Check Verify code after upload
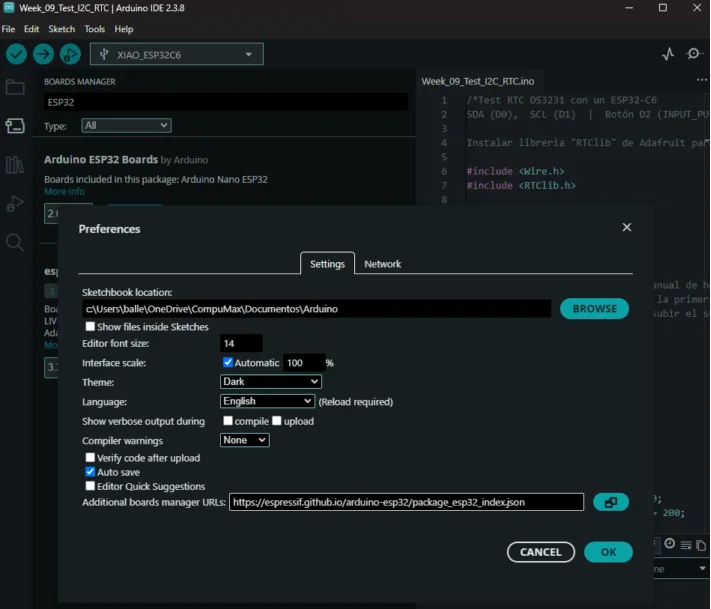 [90, 458]
